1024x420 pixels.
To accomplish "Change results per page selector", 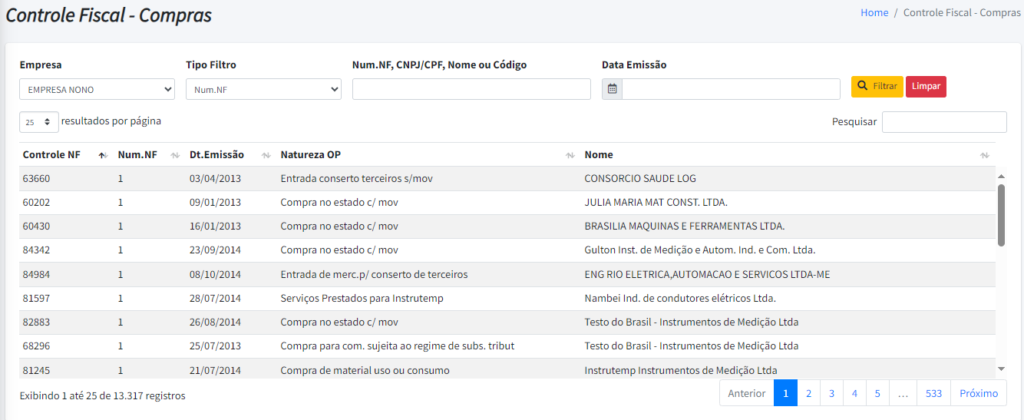I will pyautogui.click(x=39, y=121).
